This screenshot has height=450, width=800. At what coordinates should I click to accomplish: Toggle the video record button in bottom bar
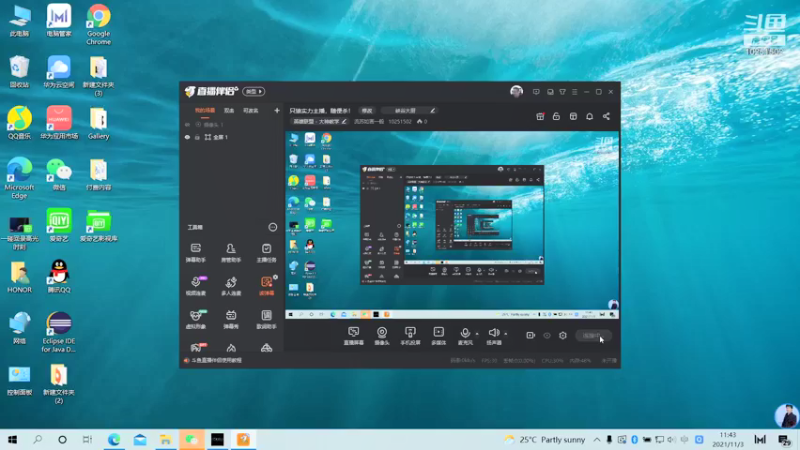click(530, 335)
